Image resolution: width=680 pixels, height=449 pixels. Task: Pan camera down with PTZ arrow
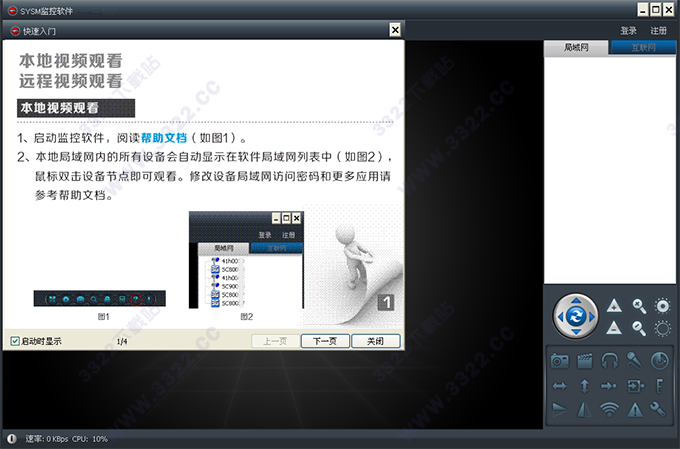click(x=575, y=332)
